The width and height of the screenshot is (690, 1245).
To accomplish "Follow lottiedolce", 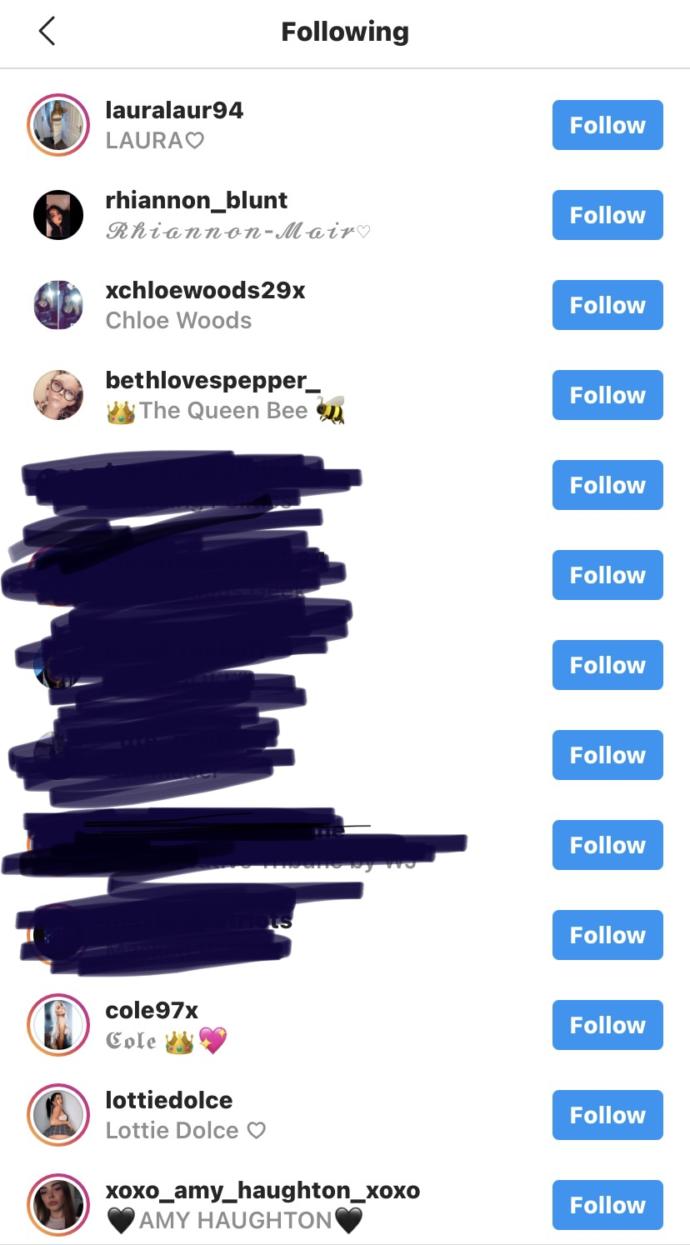I will (x=607, y=1115).
